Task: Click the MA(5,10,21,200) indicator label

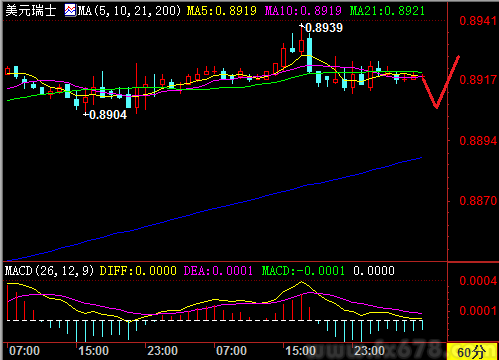Action: [129, 11]
